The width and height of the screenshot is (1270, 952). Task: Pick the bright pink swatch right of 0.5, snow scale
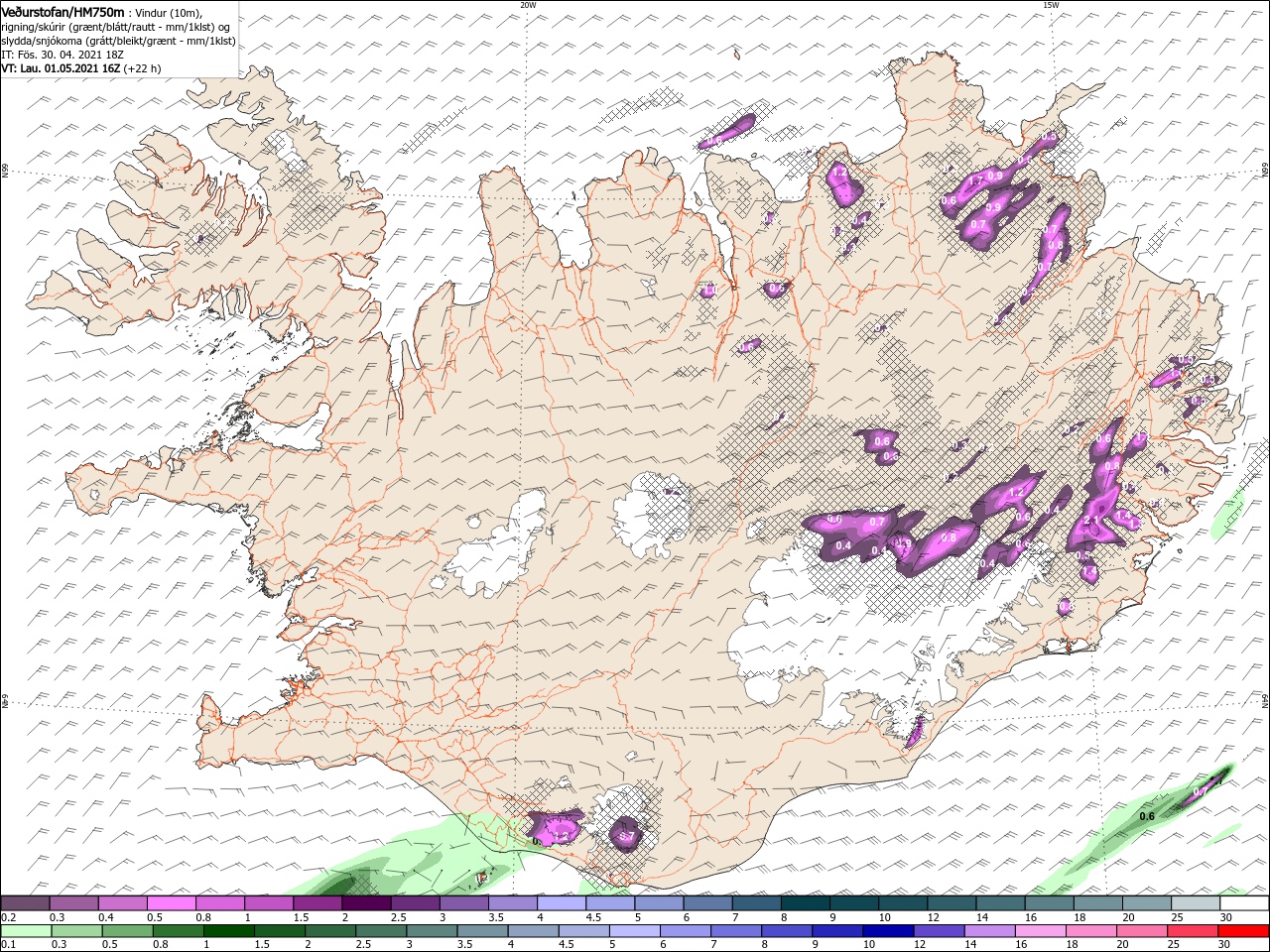171,903
